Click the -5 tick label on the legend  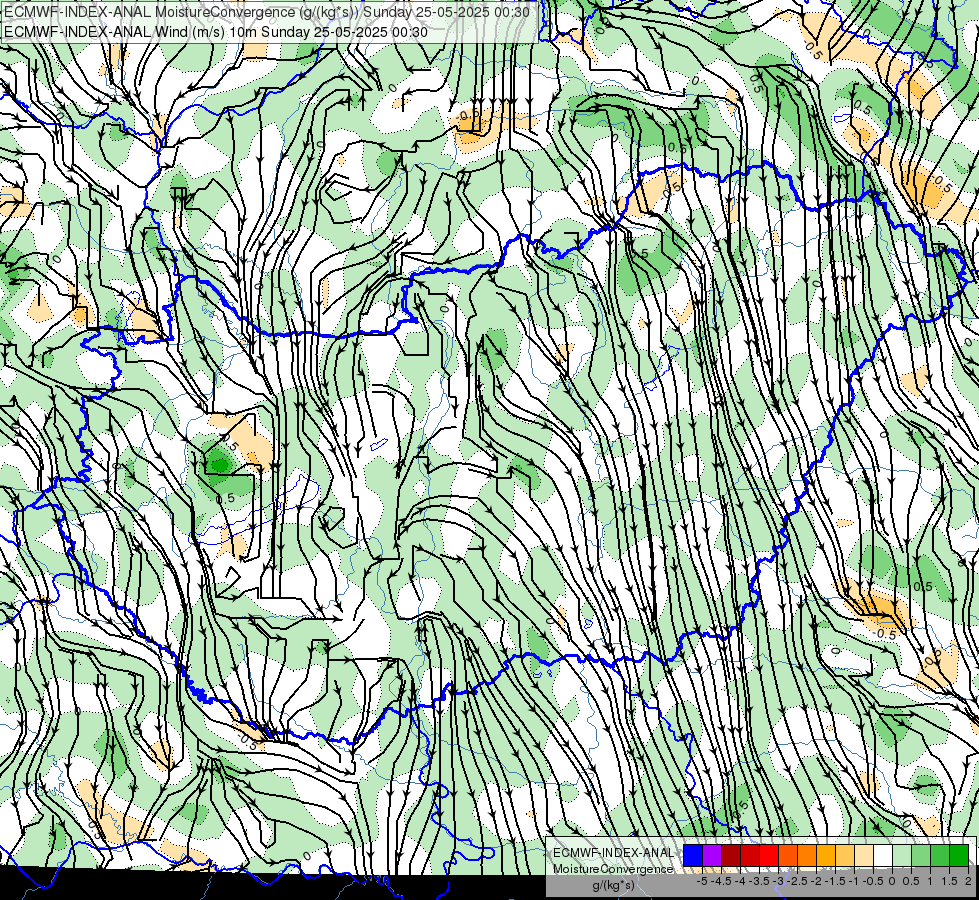tap(702, 881)
